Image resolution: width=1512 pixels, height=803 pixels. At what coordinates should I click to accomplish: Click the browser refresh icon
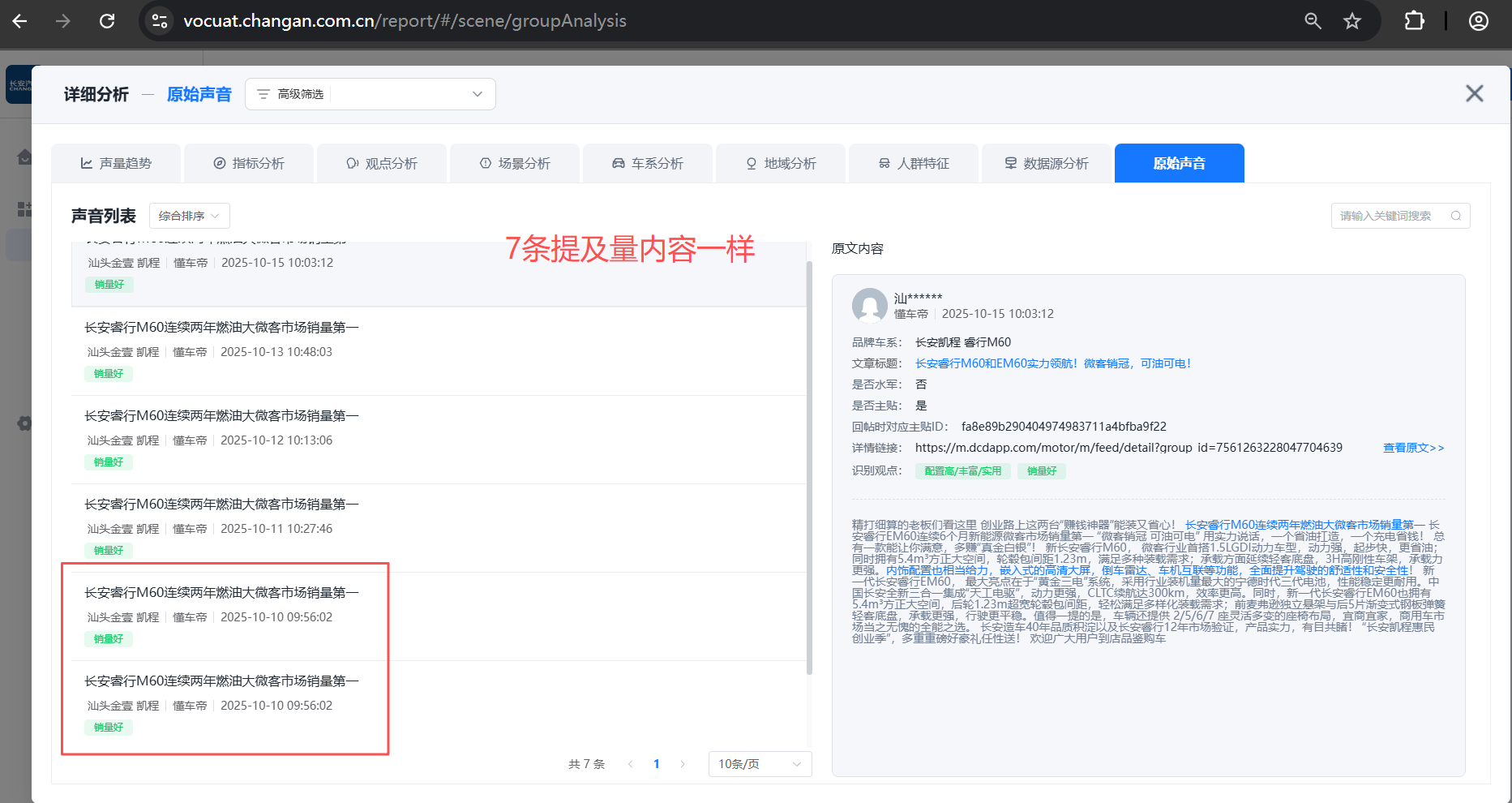pos(107,21)
